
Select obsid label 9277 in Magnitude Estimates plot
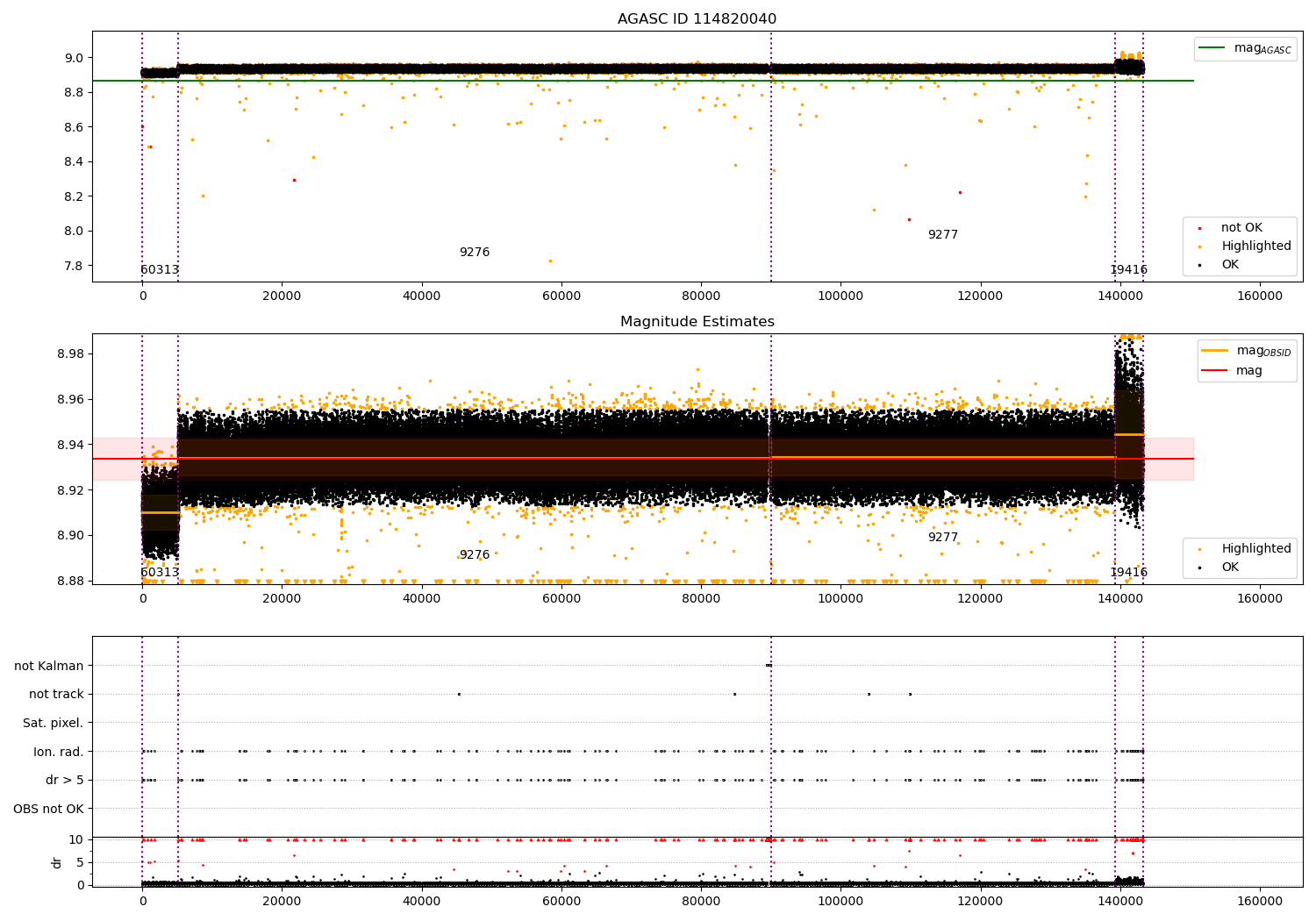click(943, 538)
